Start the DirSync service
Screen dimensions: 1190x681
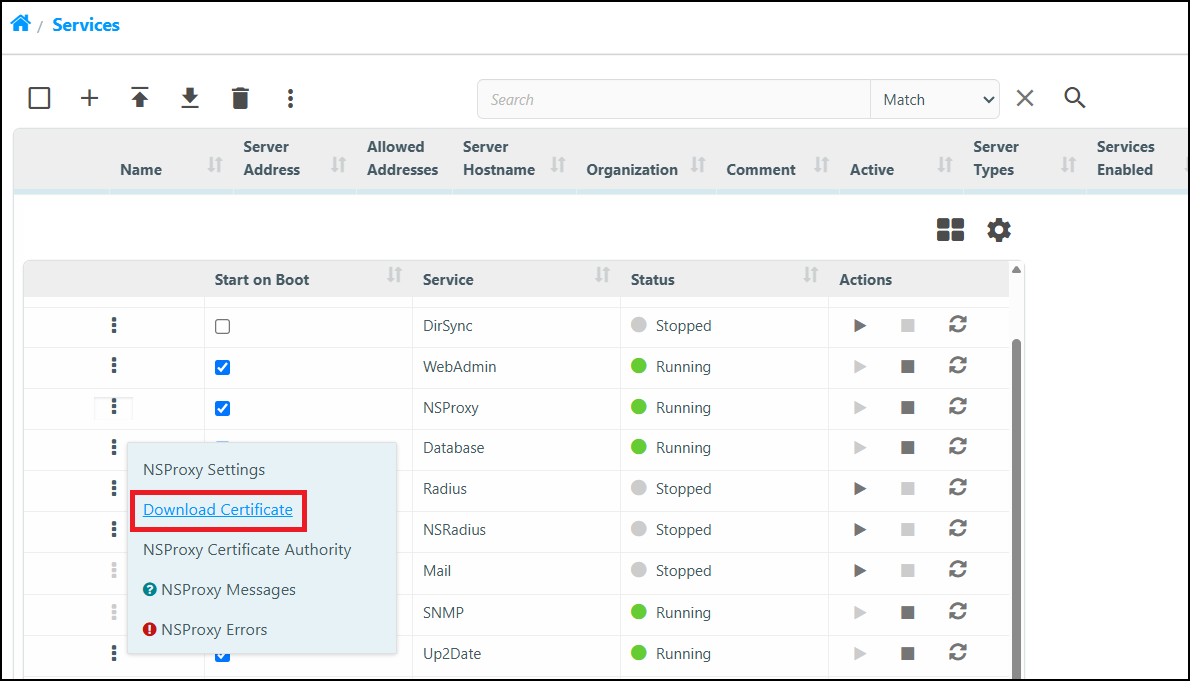click(x=859, y=326)
